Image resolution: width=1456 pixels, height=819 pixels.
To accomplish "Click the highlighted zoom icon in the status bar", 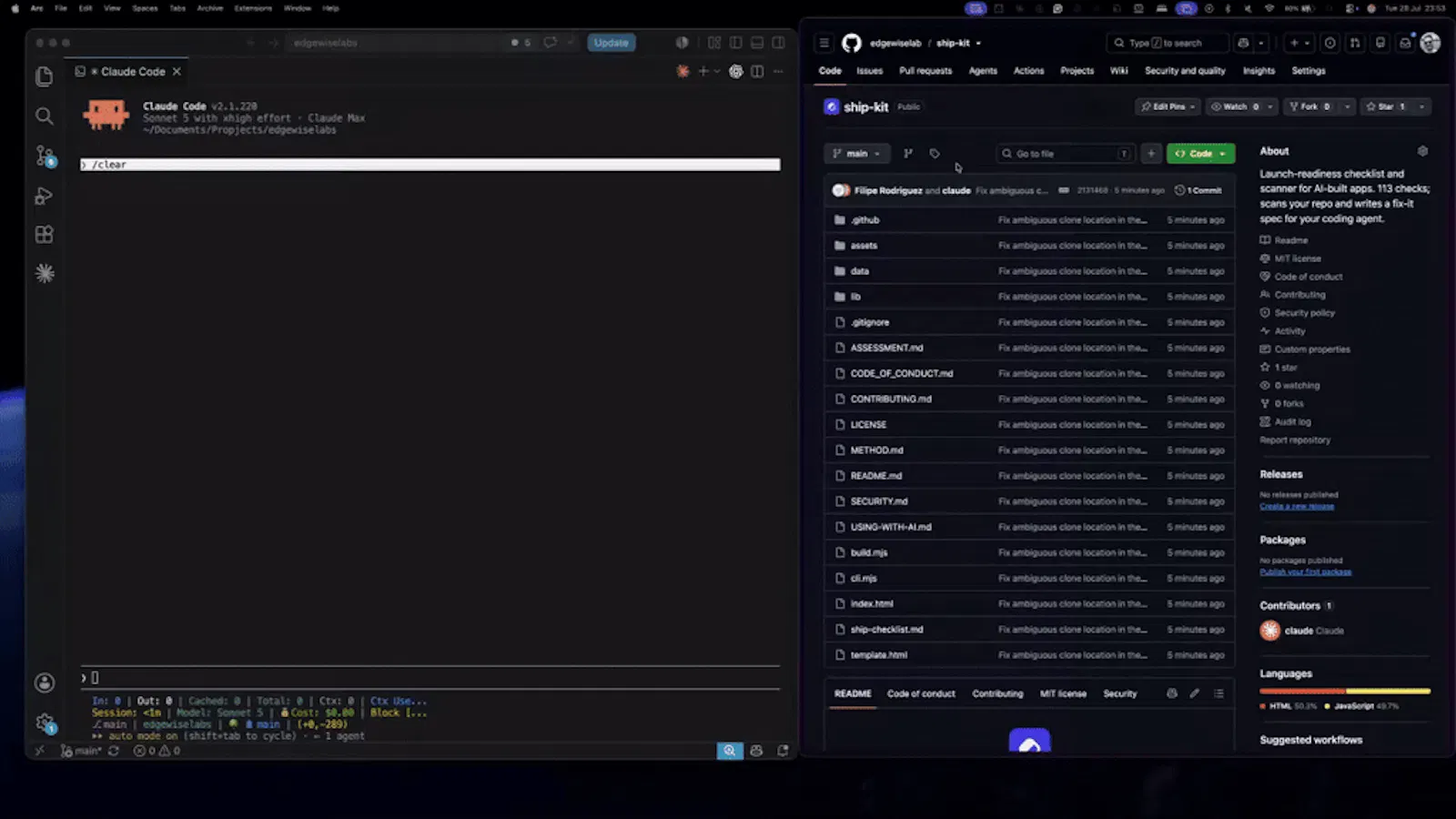I will [730, 751].
